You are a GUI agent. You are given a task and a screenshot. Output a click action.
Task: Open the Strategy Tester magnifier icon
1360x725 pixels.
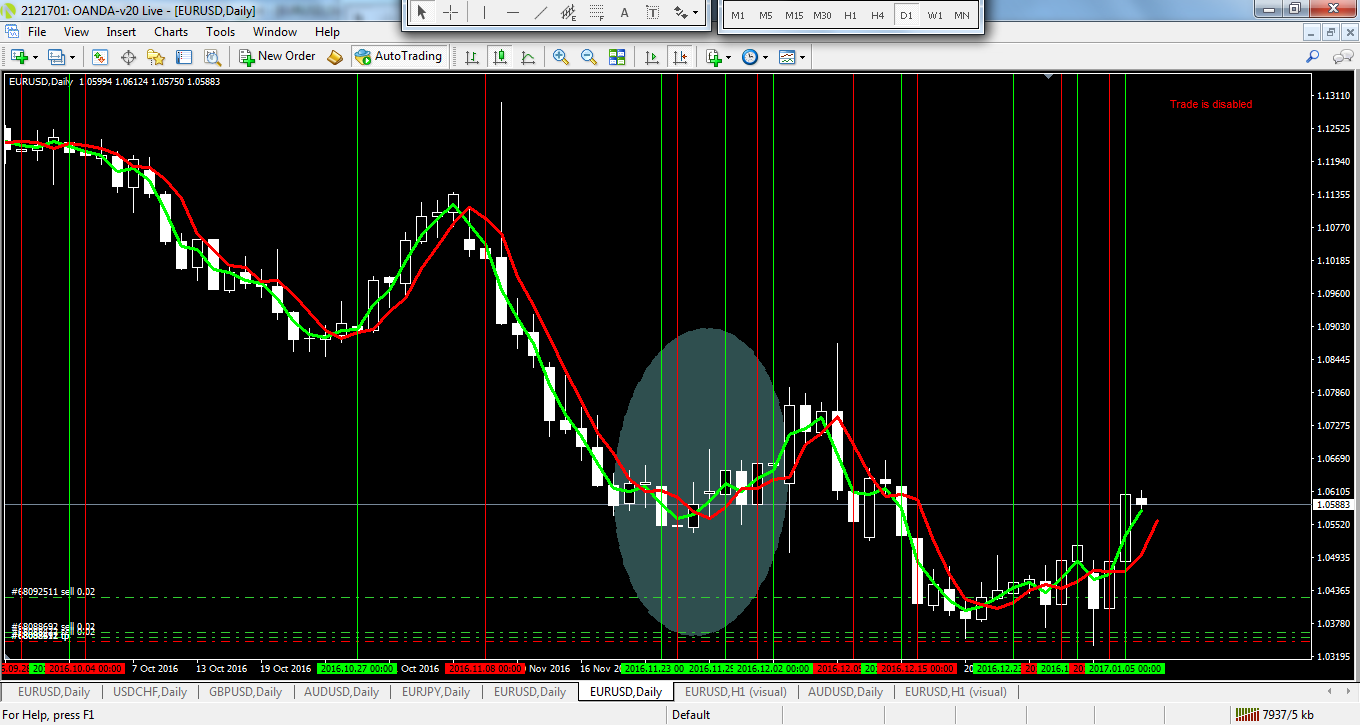click(x=212, y=57)
